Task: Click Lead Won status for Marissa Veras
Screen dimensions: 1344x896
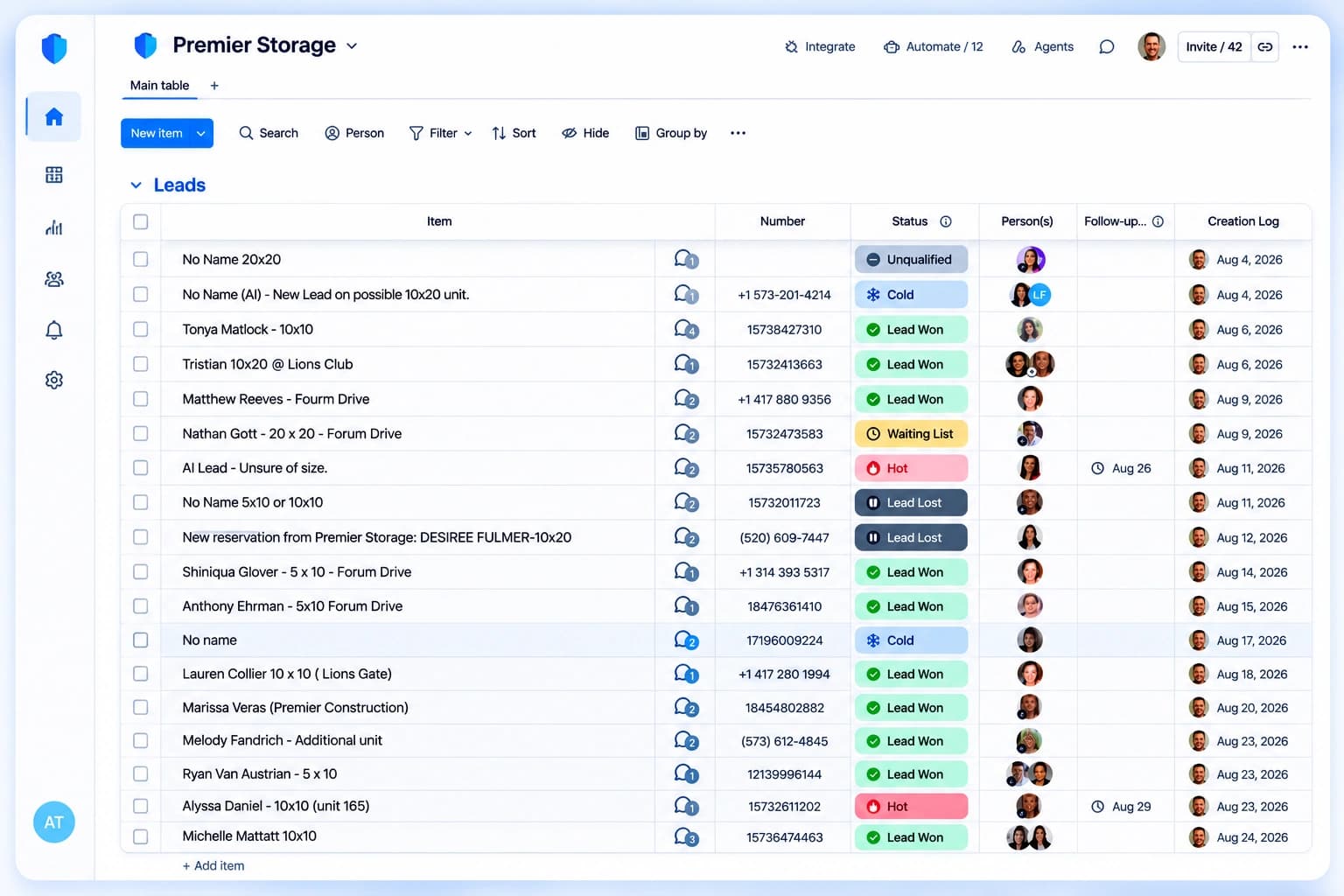Action: click(911, 707)
